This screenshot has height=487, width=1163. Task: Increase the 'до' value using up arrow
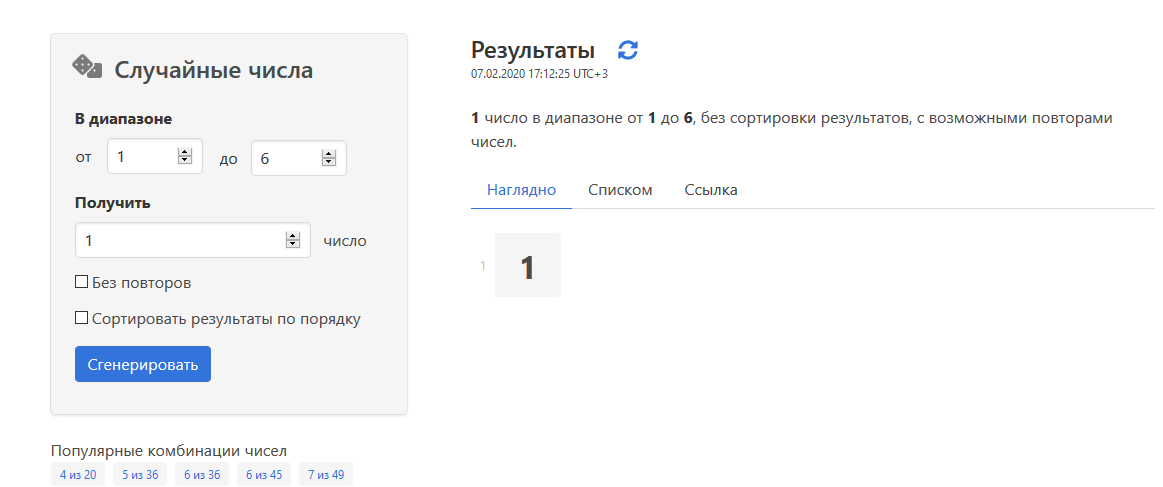pyautogui.click(x=329, y=153)
